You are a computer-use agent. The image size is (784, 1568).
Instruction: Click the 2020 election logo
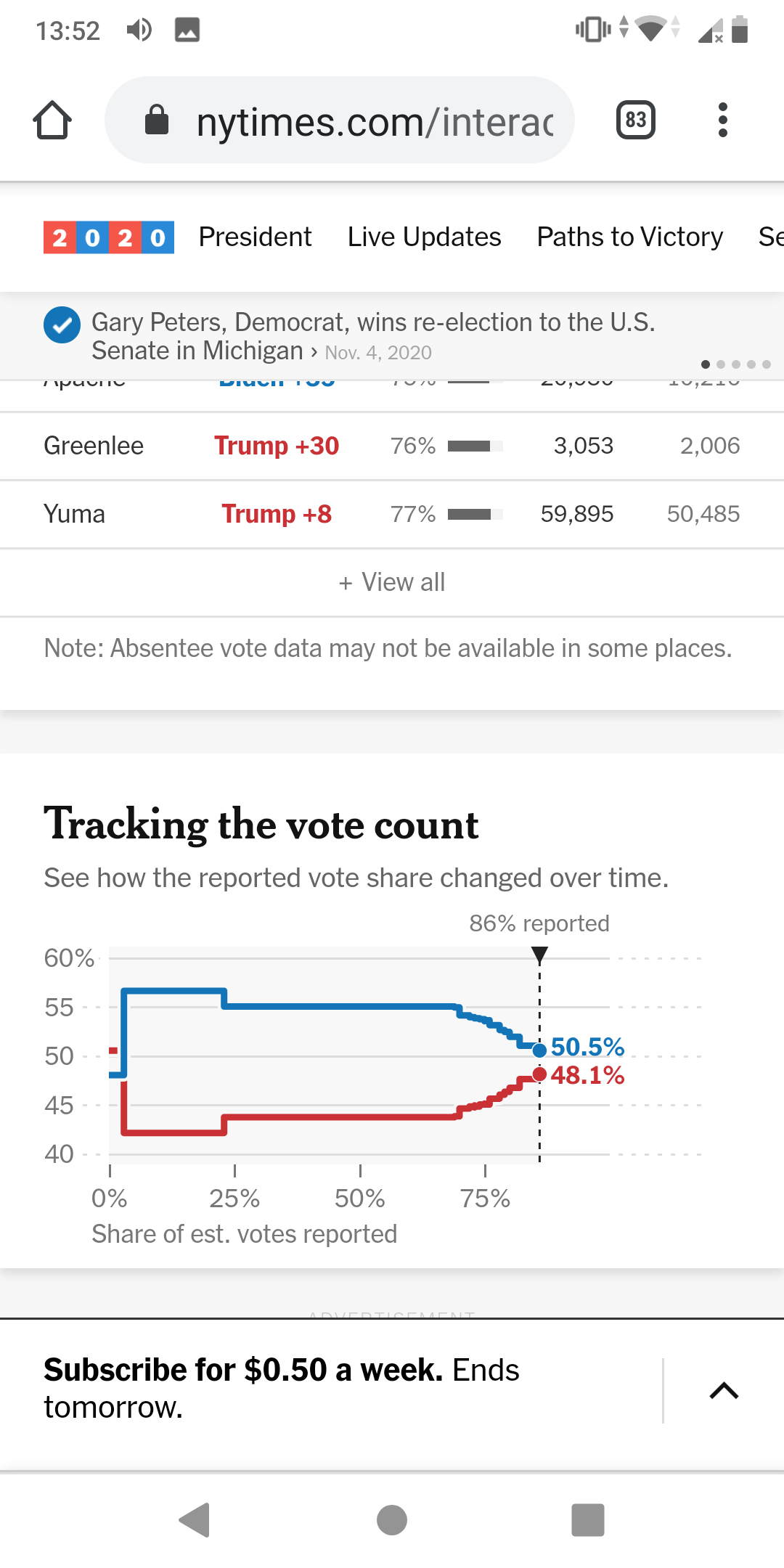[109, 237]
